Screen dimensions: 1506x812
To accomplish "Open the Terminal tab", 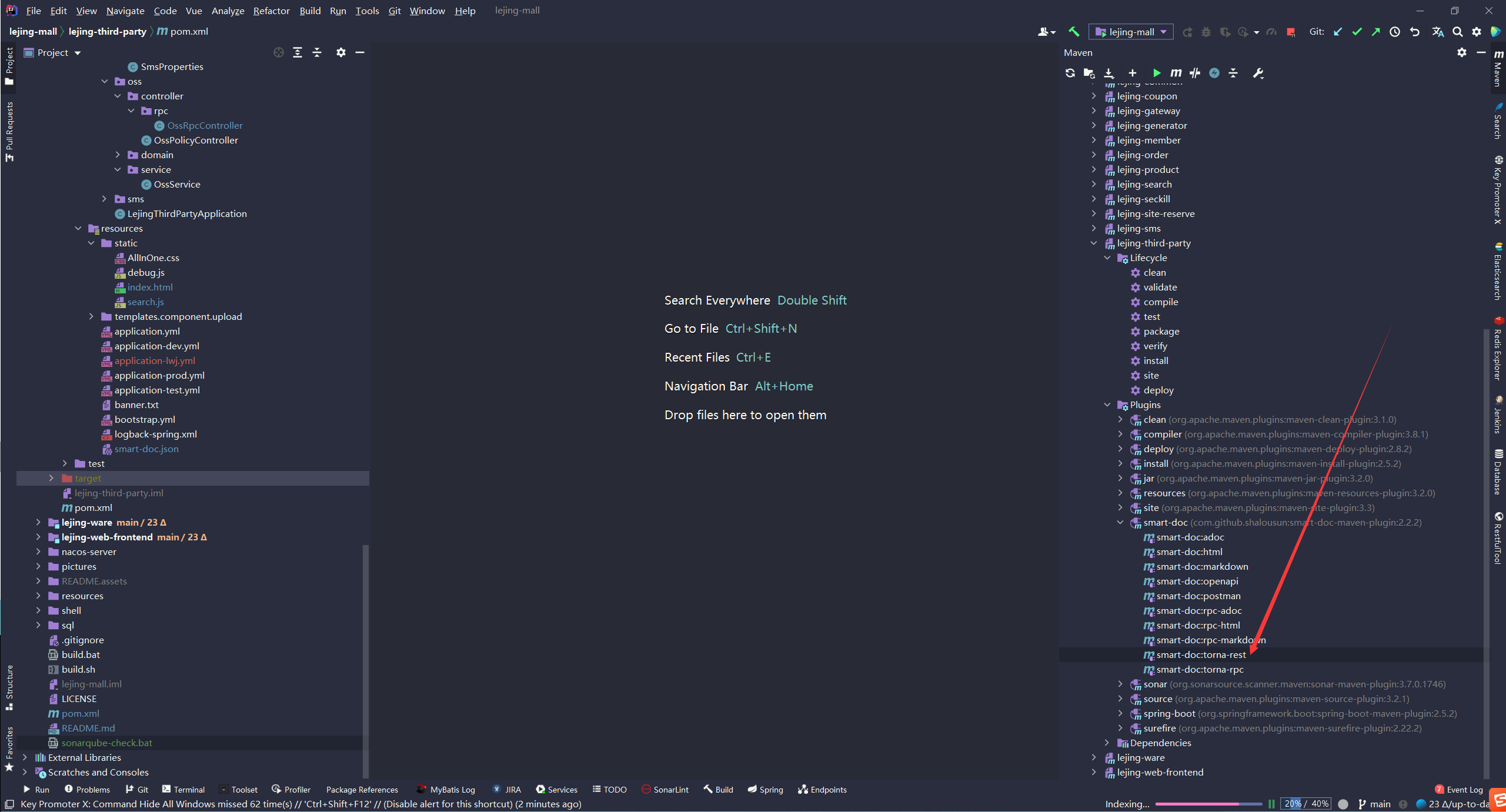I will [x=183, y=789].
